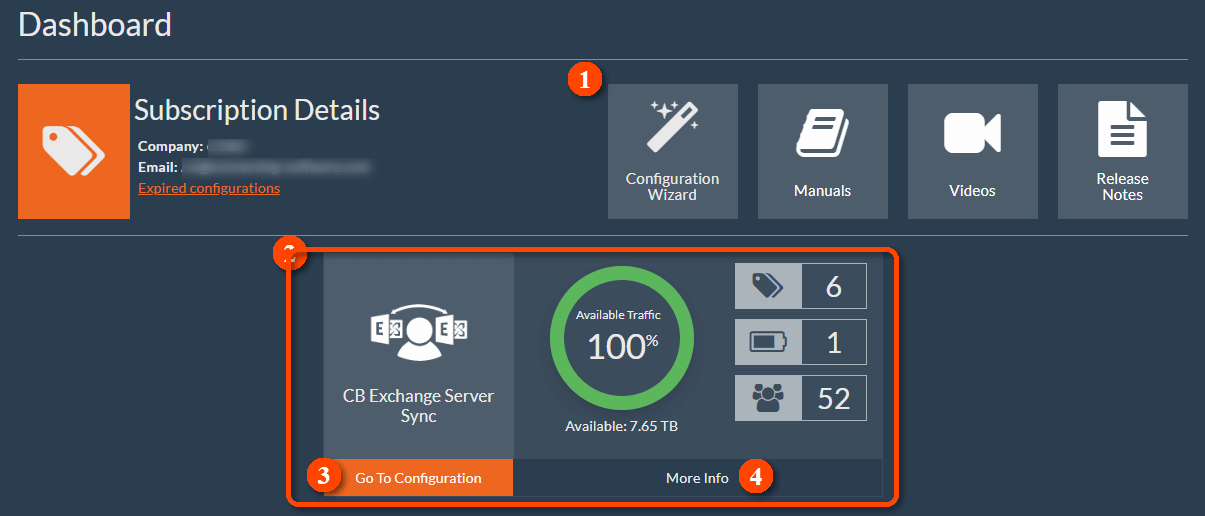This screenshot has width=1205, height=516.
Task: Click the Expired configurations link
Action: 209,188
